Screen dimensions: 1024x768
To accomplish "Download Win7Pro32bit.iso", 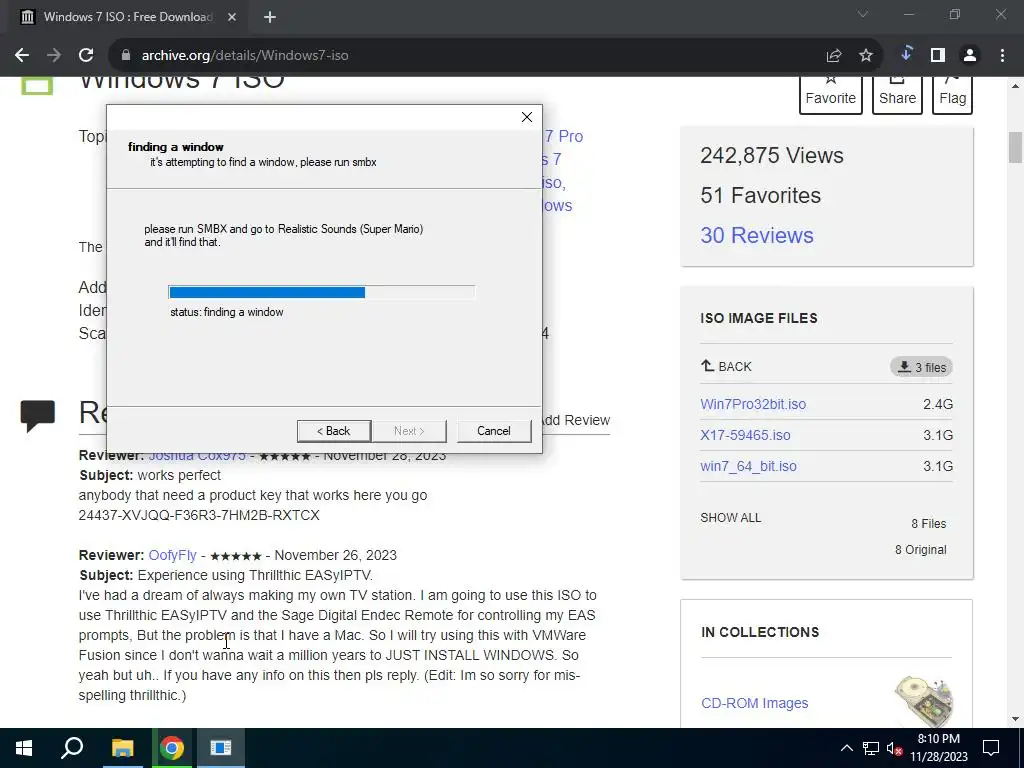I will (753, 404).
